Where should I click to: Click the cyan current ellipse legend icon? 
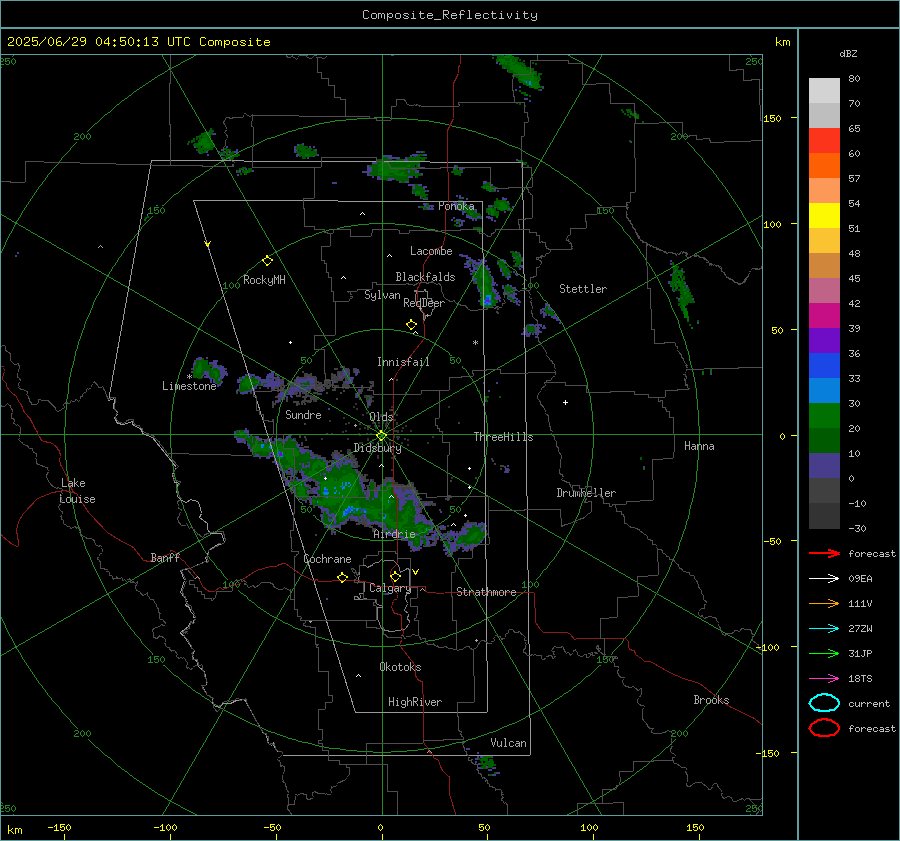click(x=824, y=703)
